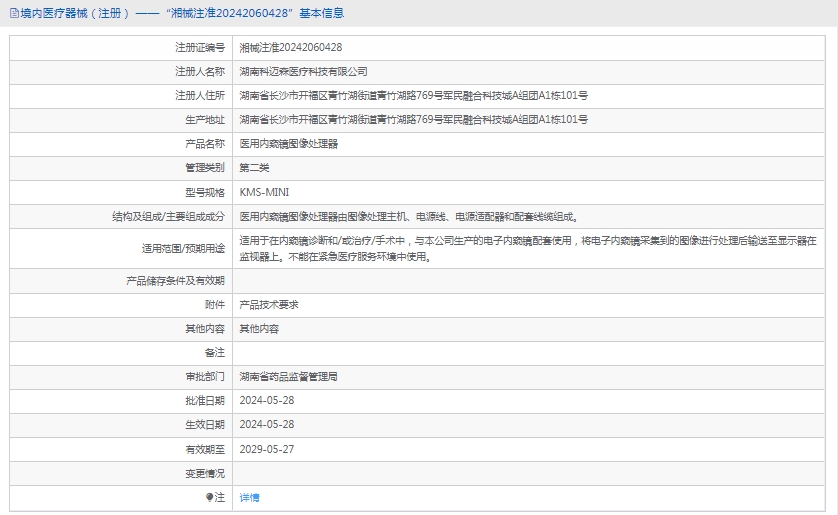Click the date value in 批准日期 row
This screenshot has height=515, width=838.
[x=266, y=400]
